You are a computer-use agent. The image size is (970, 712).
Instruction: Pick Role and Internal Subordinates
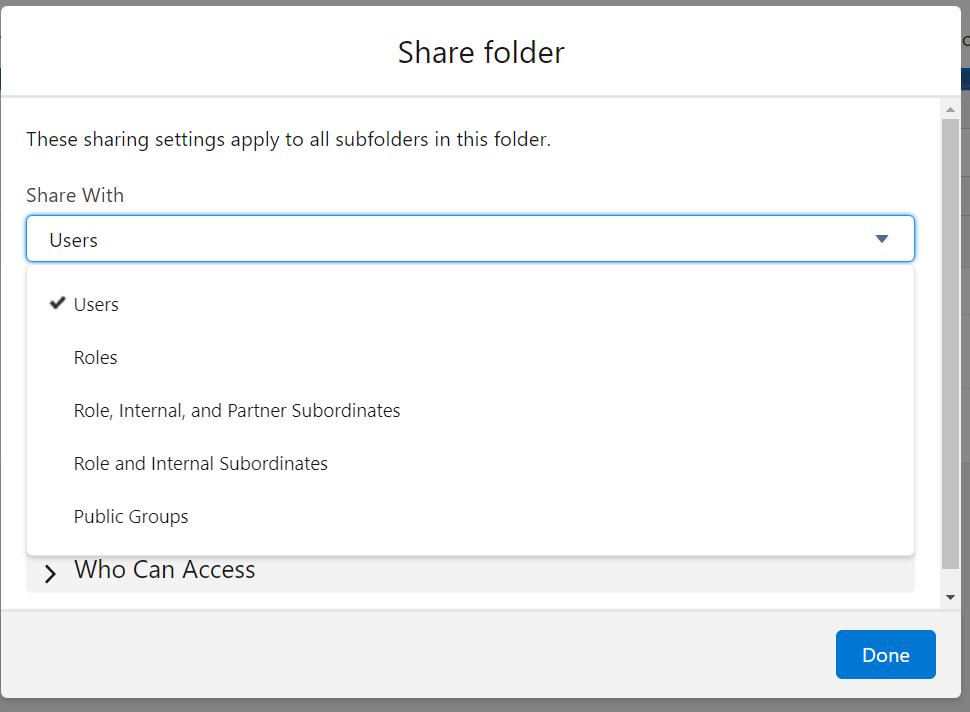201,464
